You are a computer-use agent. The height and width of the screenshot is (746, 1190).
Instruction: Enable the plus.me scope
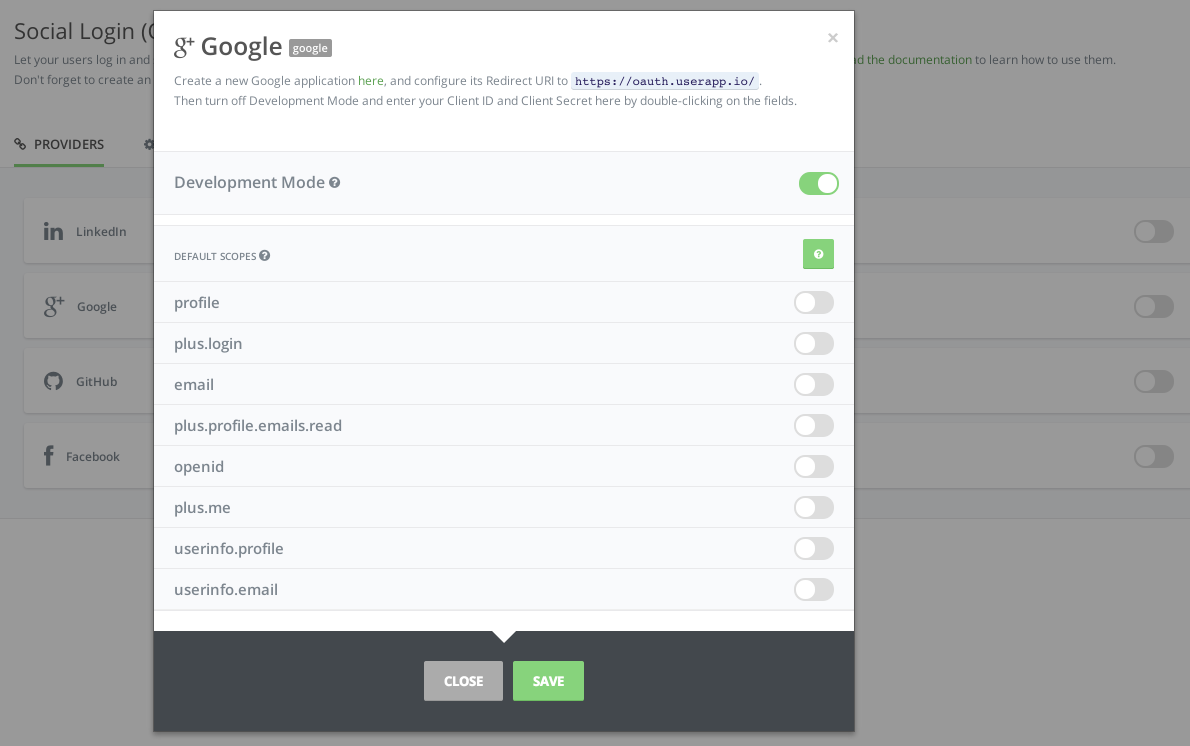[814, 508]
